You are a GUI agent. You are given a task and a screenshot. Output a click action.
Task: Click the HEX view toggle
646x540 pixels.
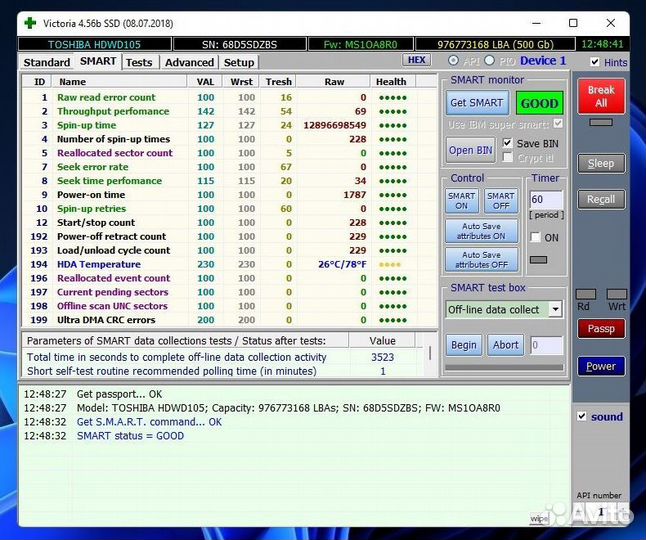point(416,61)
